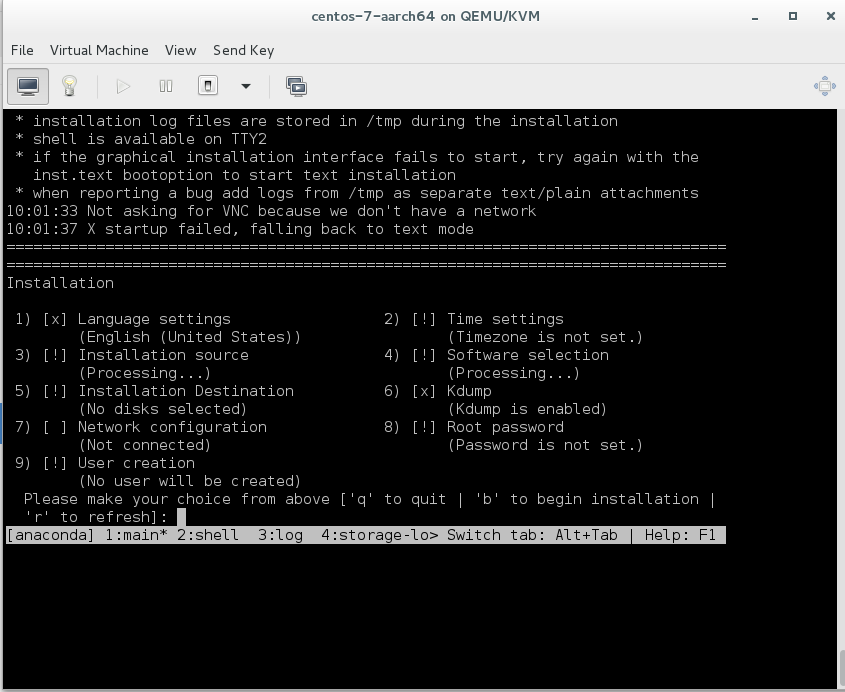845x692 pixels.
Task: Open the File menu
Action: pyautogui.click(x=22, y=50)
